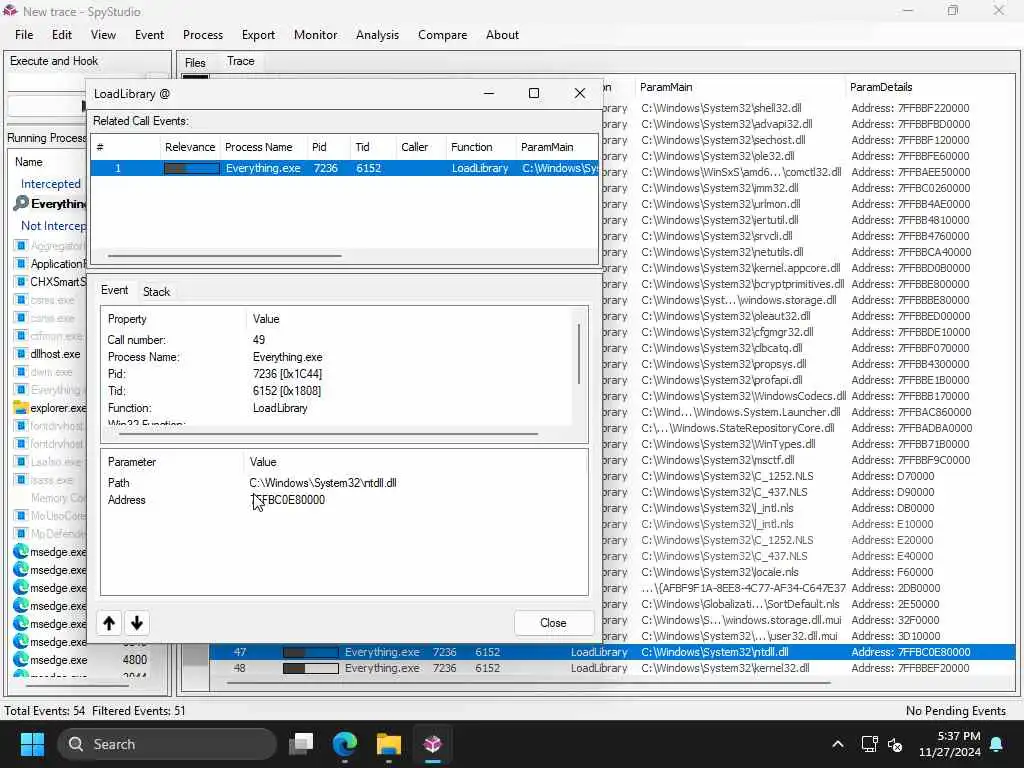Screen dimensions: 1024x768
Task: Select the msedge.exe entry with 4800
Action: [82, 660]
